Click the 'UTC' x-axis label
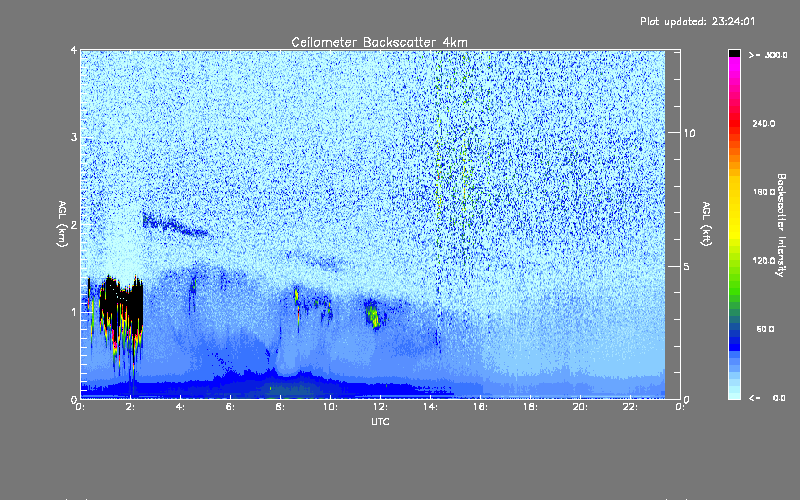Screen dimensions: 800x500 click(380, 422)
